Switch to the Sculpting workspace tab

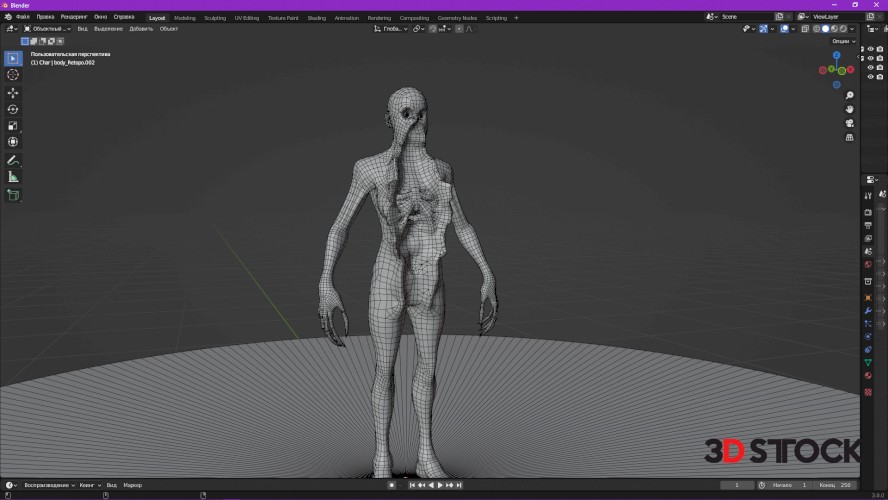click(x=215, y=18)
